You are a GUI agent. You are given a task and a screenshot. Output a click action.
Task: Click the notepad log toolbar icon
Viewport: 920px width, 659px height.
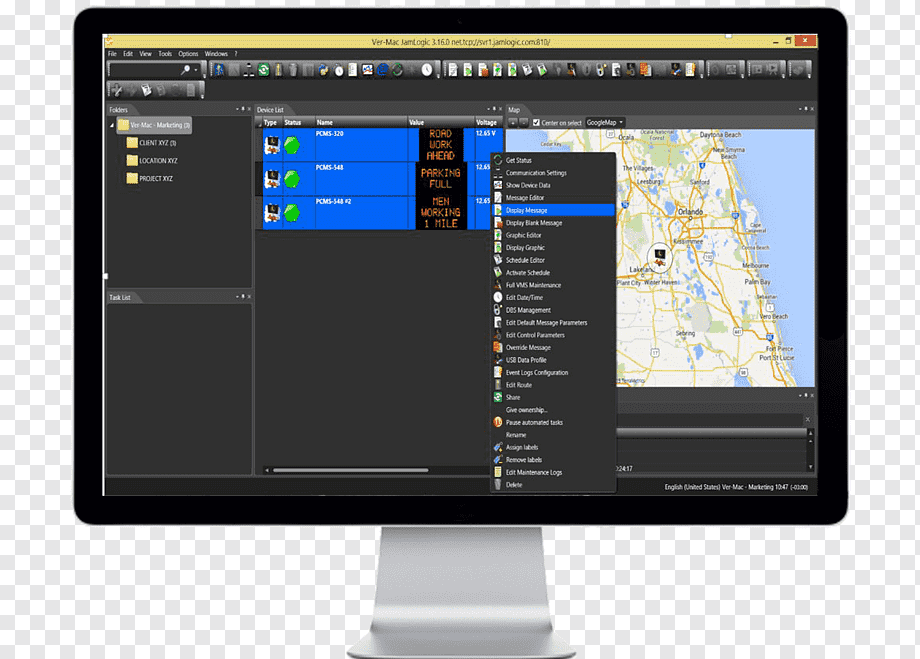point(690,70)
